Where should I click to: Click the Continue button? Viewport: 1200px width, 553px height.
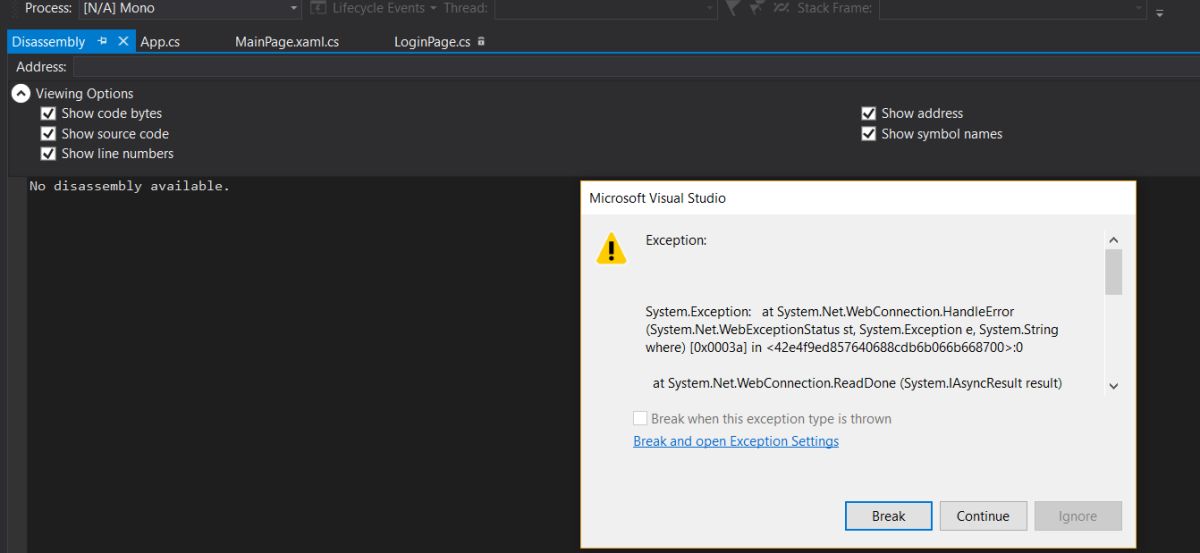point(983,516)
